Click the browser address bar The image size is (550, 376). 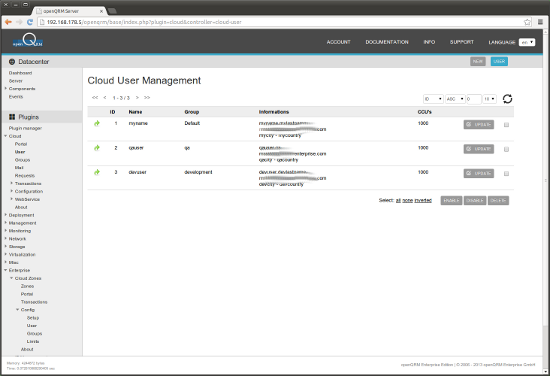281,22
